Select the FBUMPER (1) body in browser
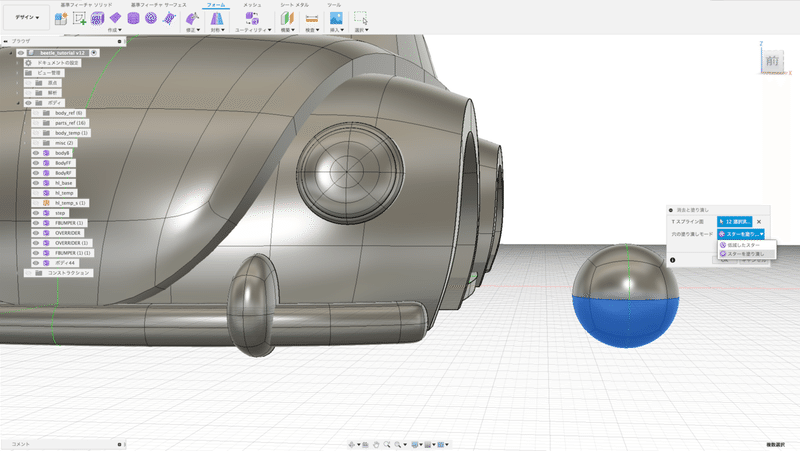The image size is (800, 451). tap(70, 222)
